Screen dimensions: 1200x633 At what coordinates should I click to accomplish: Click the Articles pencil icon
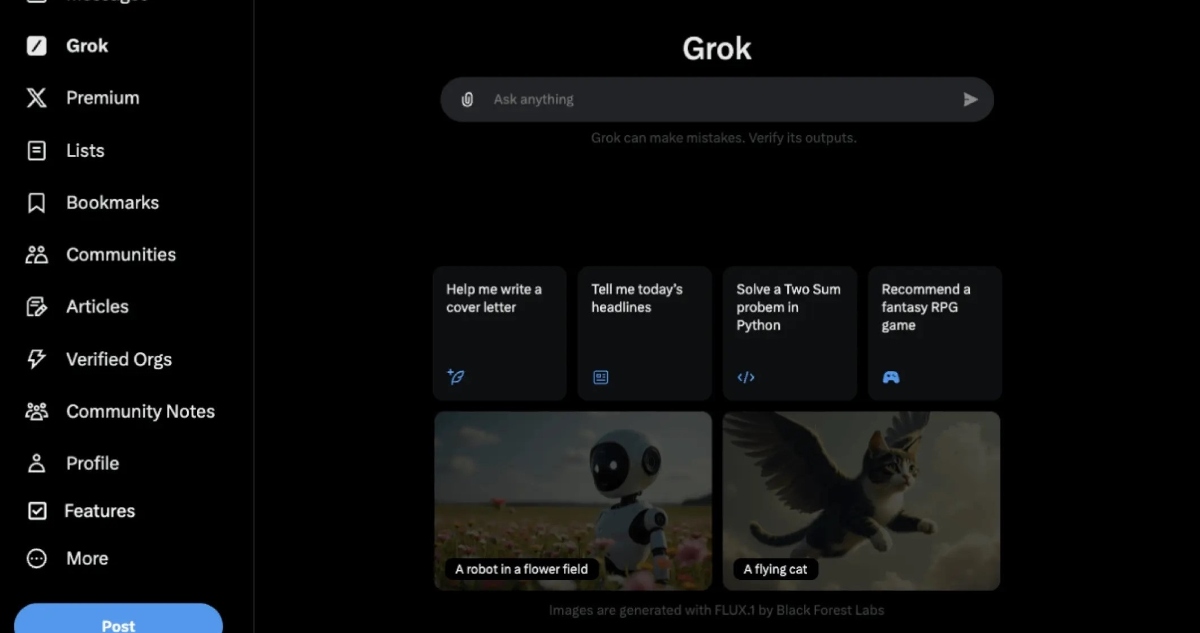click(x=37, y=307)
